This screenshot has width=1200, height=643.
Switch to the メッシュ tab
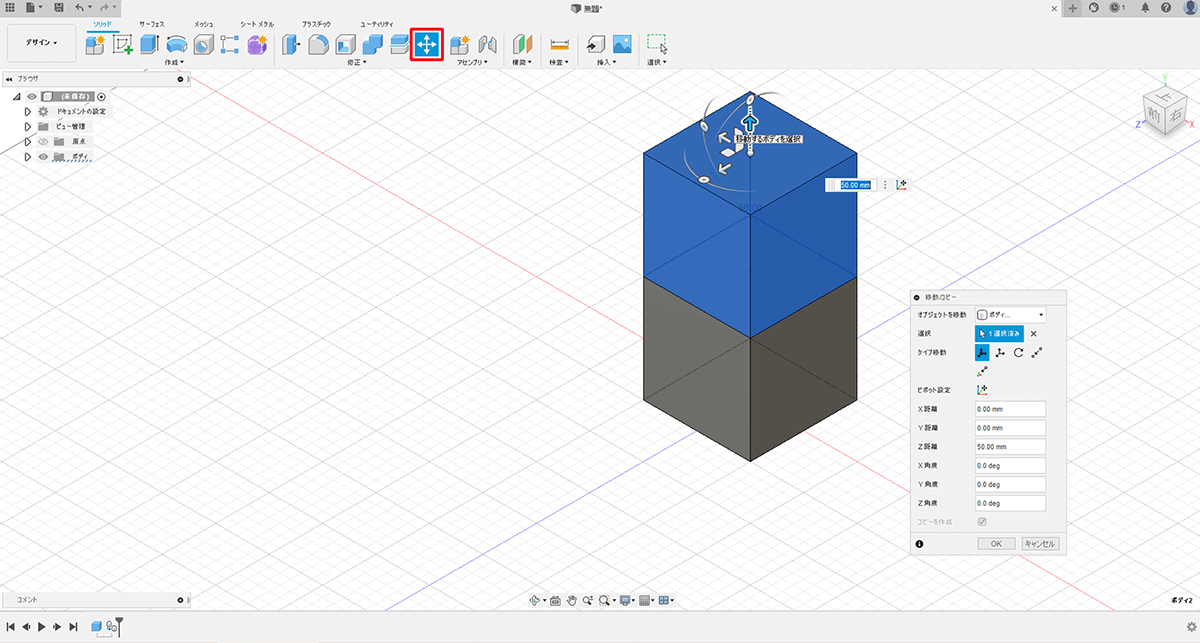(x=204, y=22)
